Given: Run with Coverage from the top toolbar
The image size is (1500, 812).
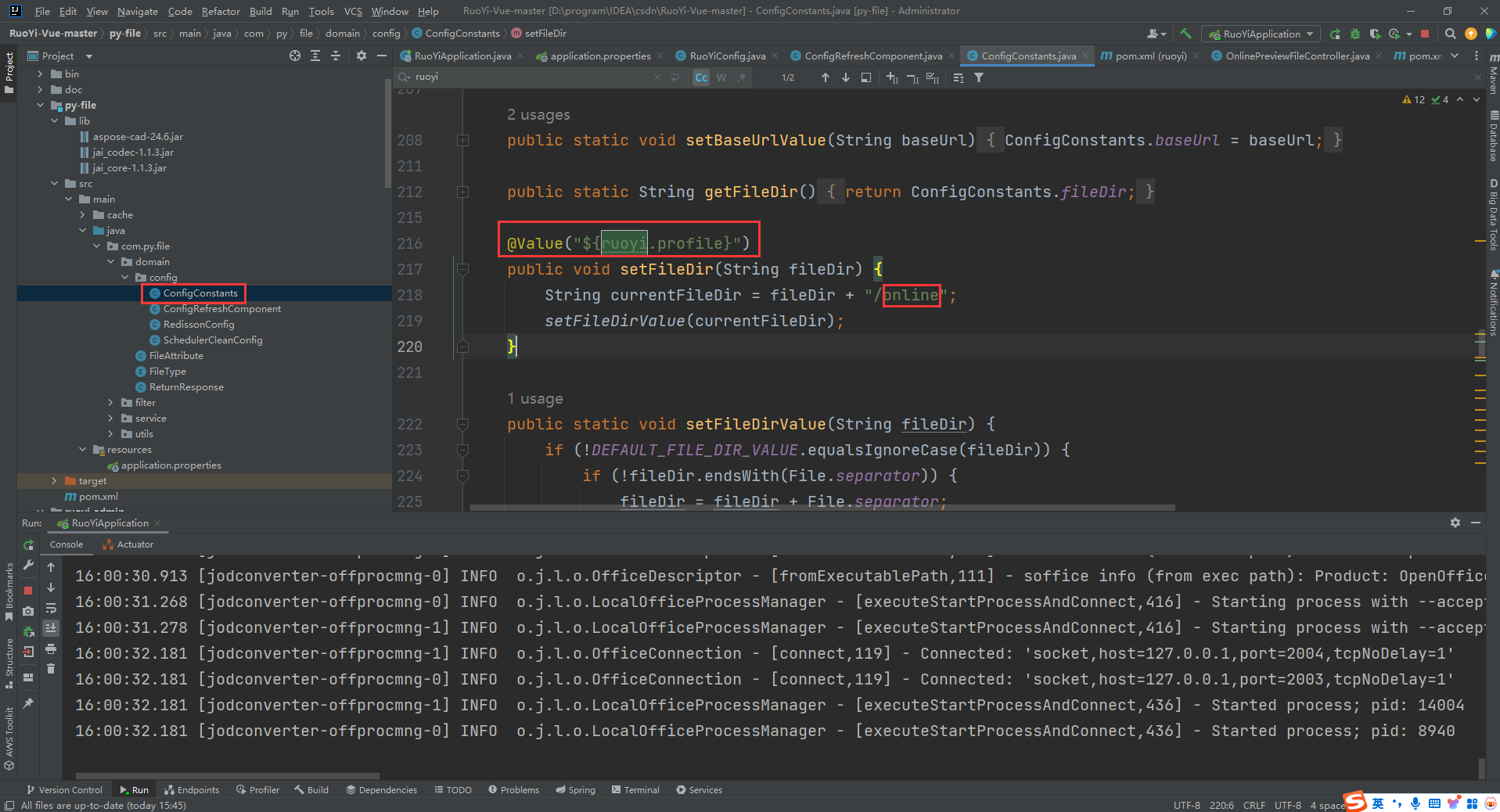Looking at the screenshot, I should point(1375,34).
